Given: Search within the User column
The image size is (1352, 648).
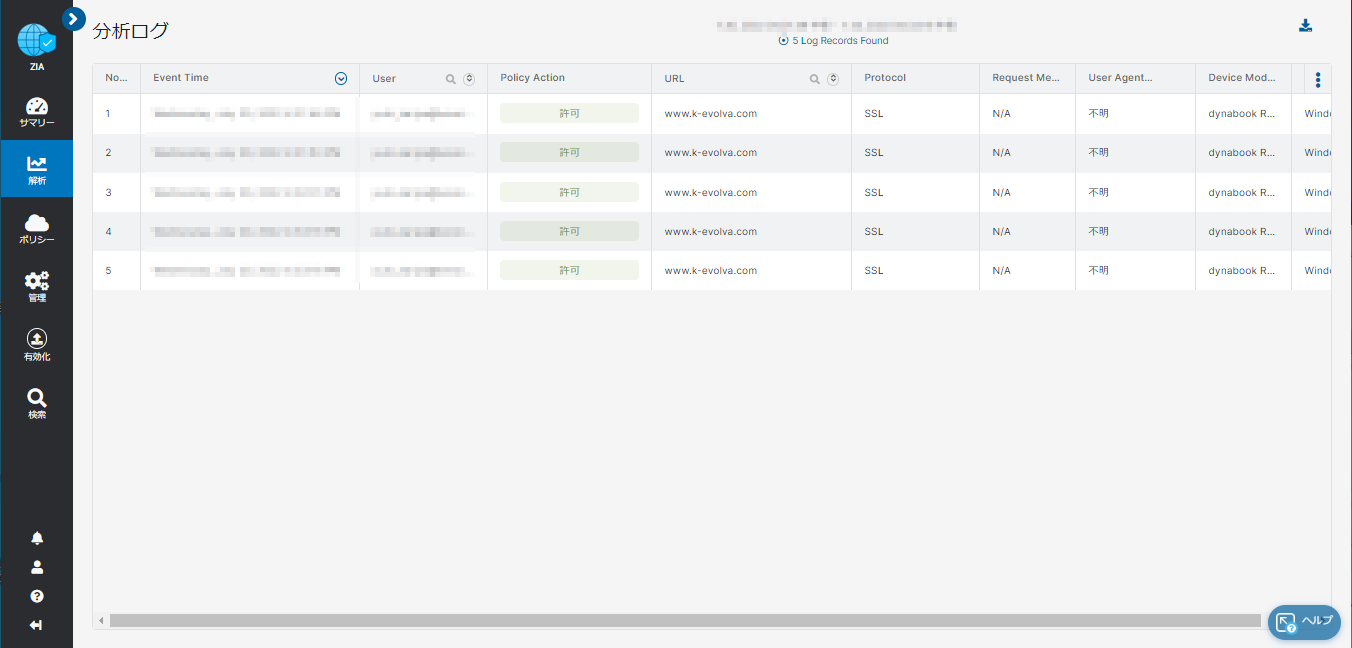Looking at the screenshot, I should point(451,79).
